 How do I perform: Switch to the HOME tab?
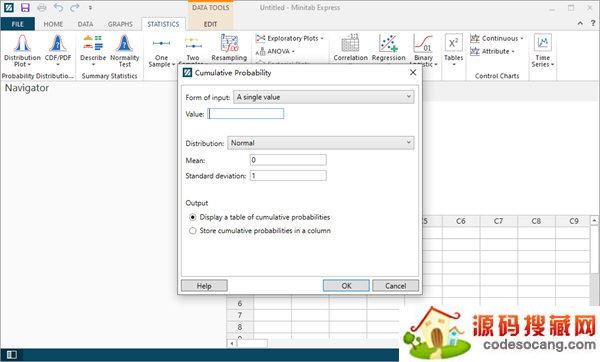tap(53, 24)
